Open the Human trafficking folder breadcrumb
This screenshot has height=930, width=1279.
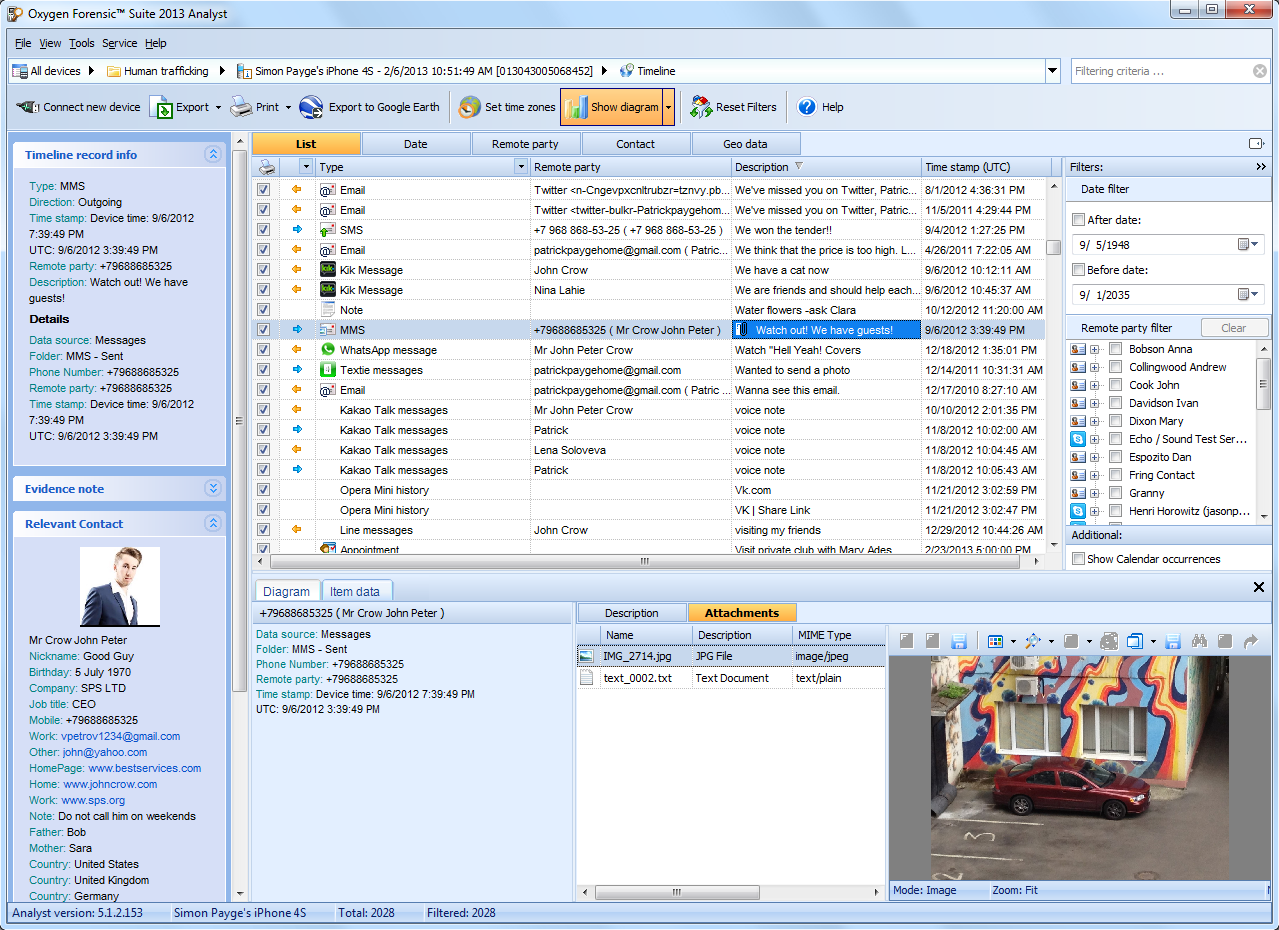pyautogui.click(x=158, y=71)
